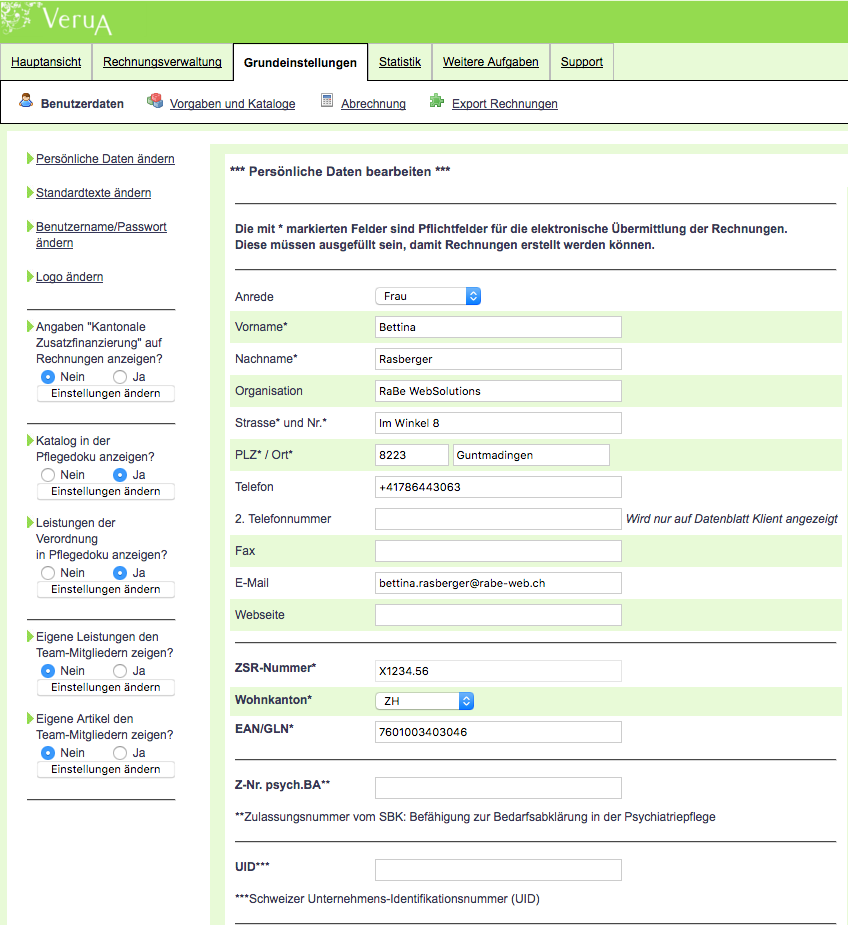Select Ja for Kantonale Zusatzfinanzierung
Viewport: 848px width, 925px height.
click(x=120, y=377)
